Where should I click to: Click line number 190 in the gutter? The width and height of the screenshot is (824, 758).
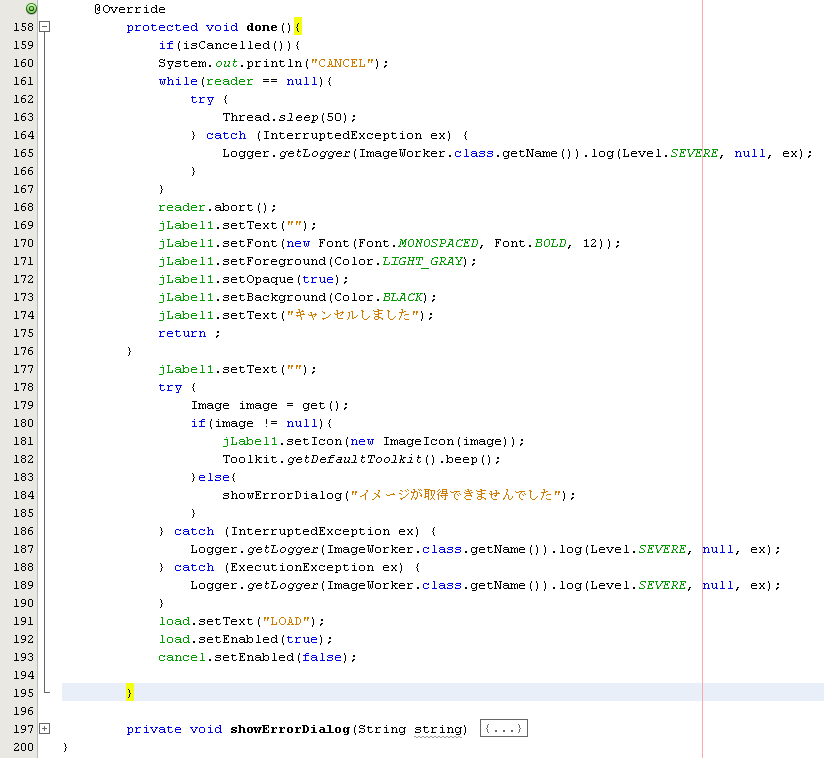pos(24,603)
